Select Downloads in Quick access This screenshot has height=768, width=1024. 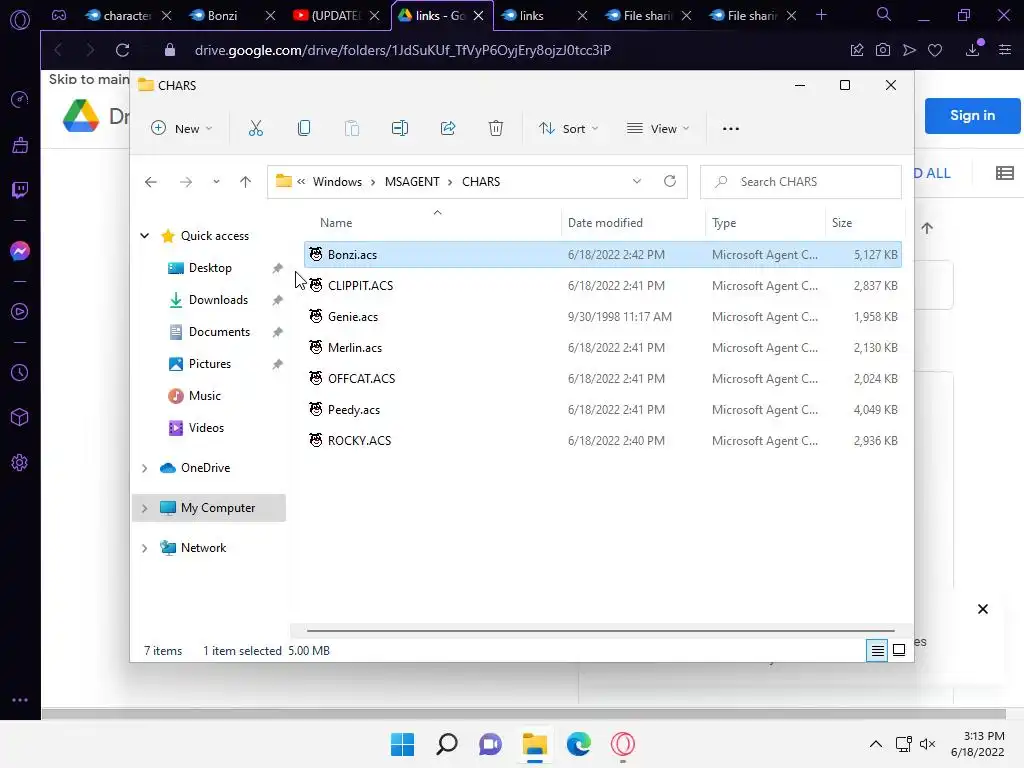click(218, 300)
